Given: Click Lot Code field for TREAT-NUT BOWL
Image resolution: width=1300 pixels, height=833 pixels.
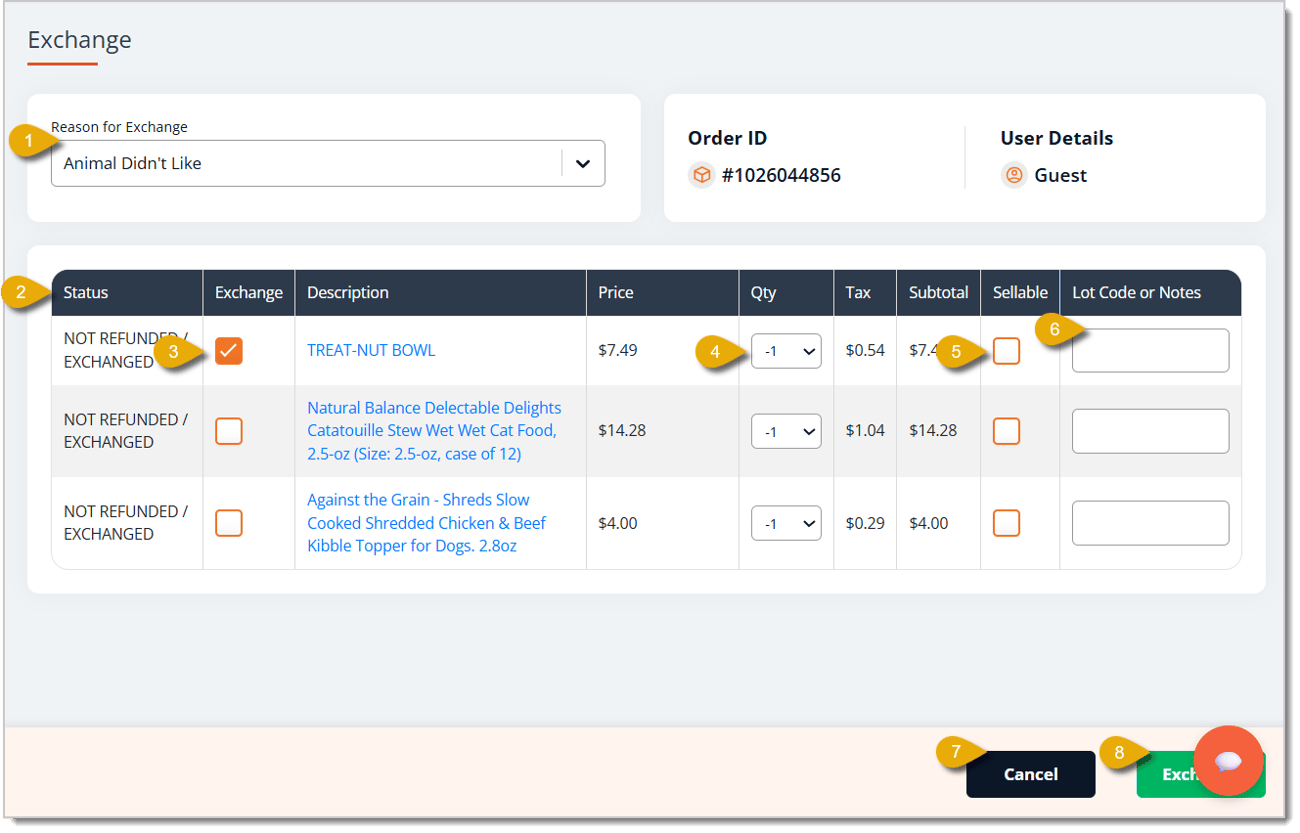Looking at the screenshot, I should 1150,350.
